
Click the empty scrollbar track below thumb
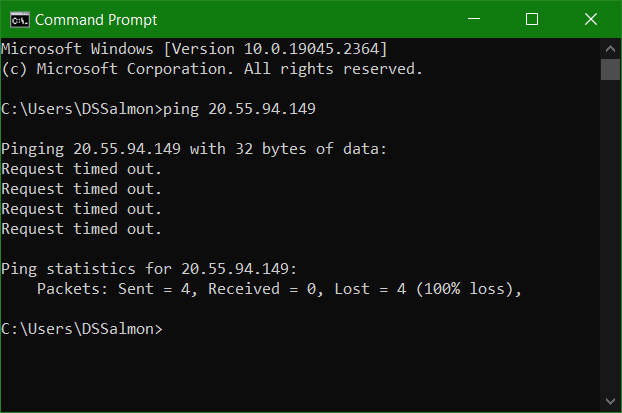610,234
